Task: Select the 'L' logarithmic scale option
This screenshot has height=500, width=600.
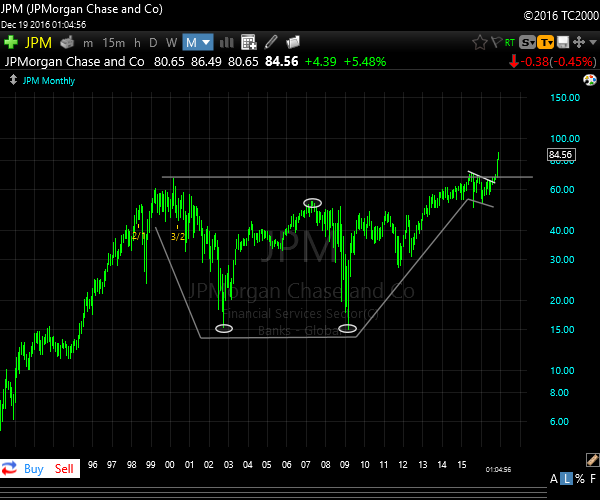Action: (x=567, y=479)
